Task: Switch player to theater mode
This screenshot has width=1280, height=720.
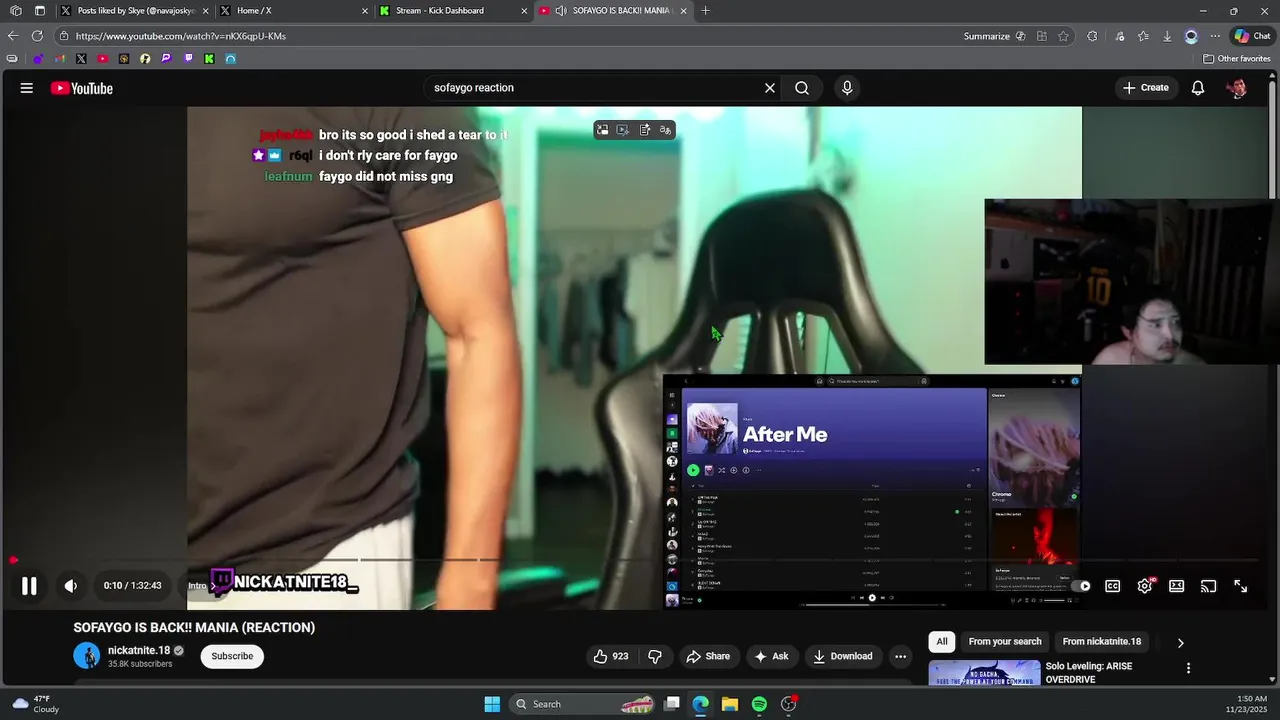Action: (x=1177, y=586)
